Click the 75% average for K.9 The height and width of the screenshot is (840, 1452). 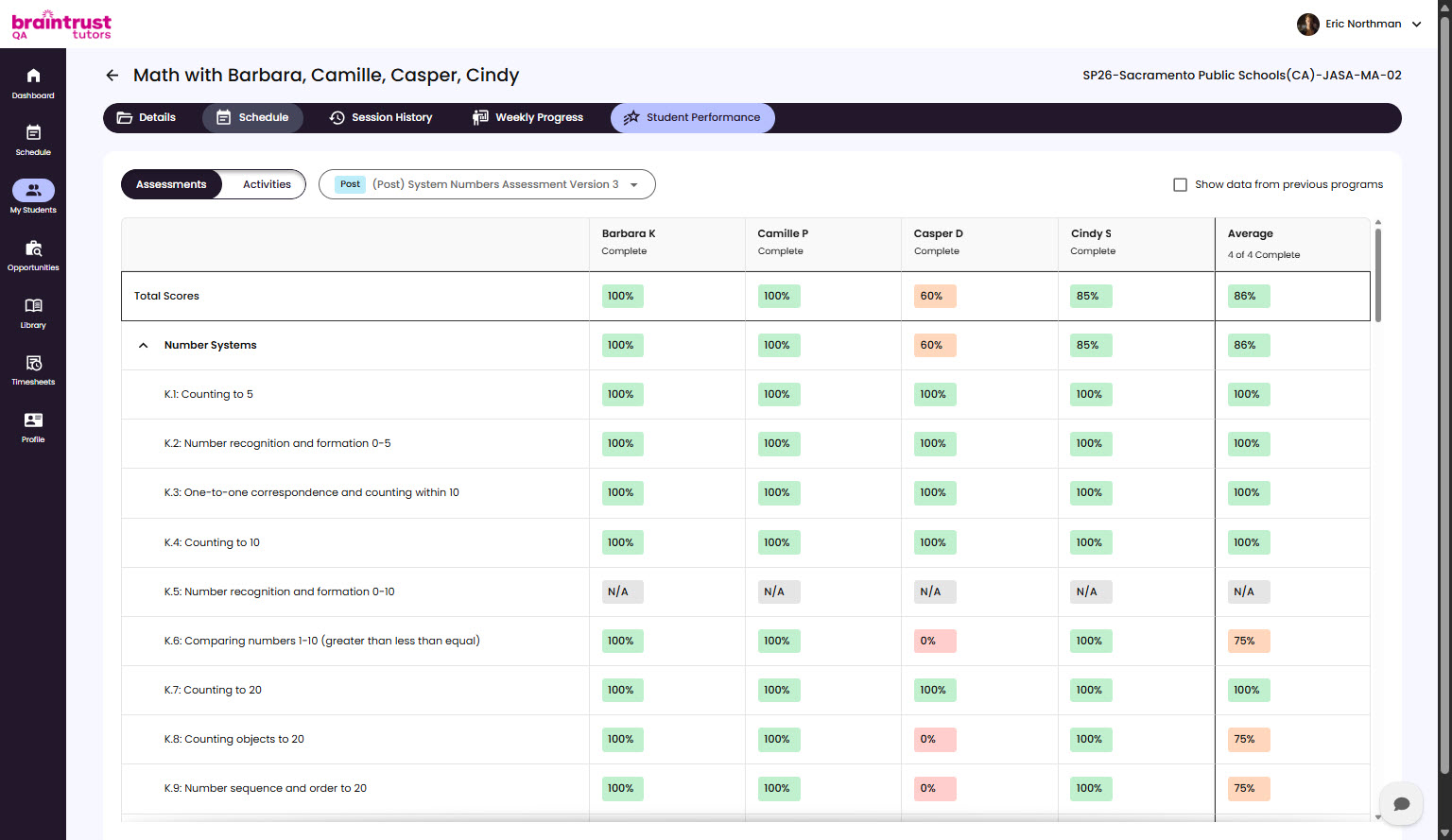(1249, 788)
